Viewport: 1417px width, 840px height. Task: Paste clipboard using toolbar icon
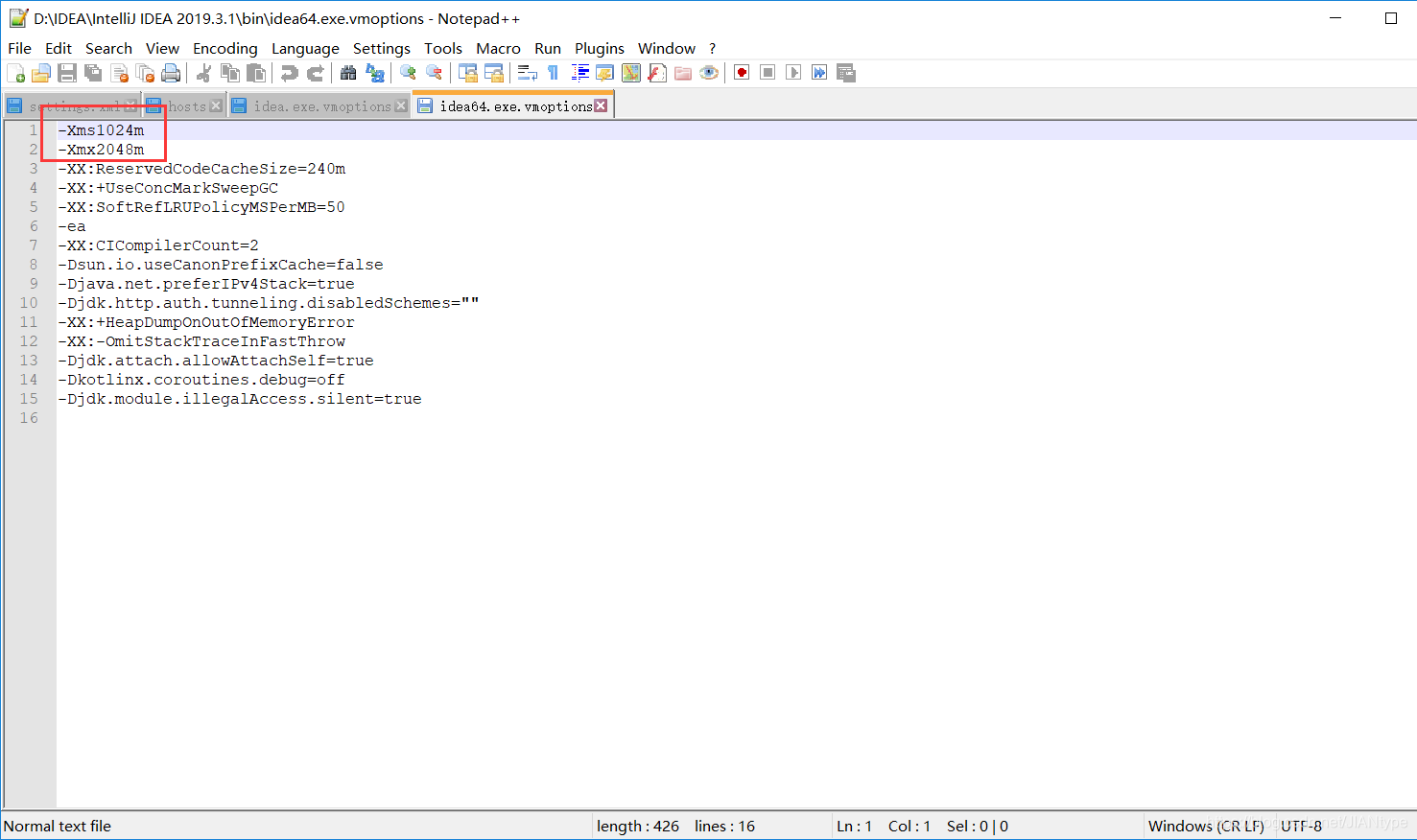point(256,73)
